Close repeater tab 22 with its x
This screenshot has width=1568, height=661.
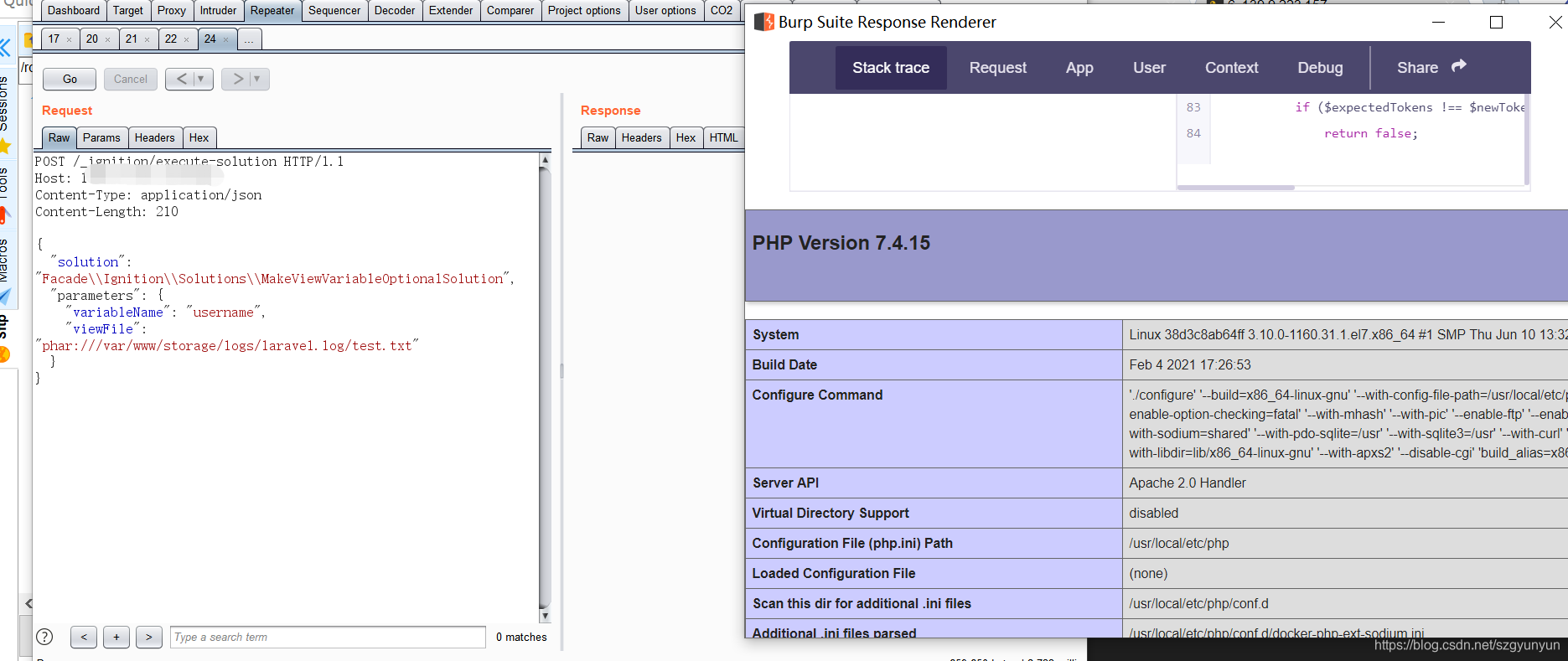point(186,39)
